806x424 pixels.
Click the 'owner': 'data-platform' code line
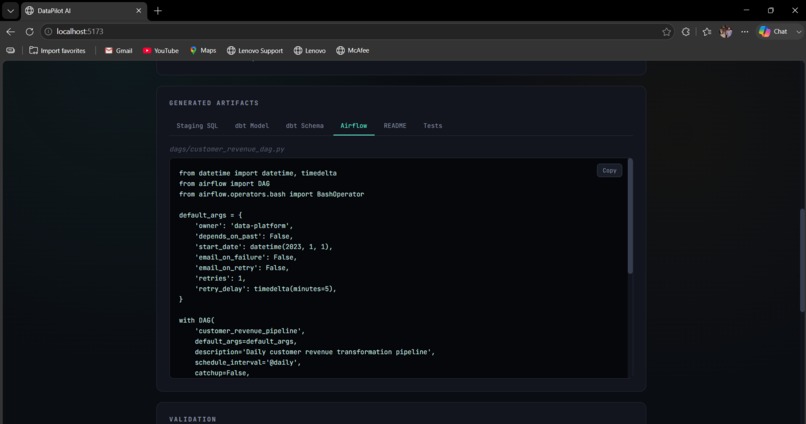tap(243, 226)
